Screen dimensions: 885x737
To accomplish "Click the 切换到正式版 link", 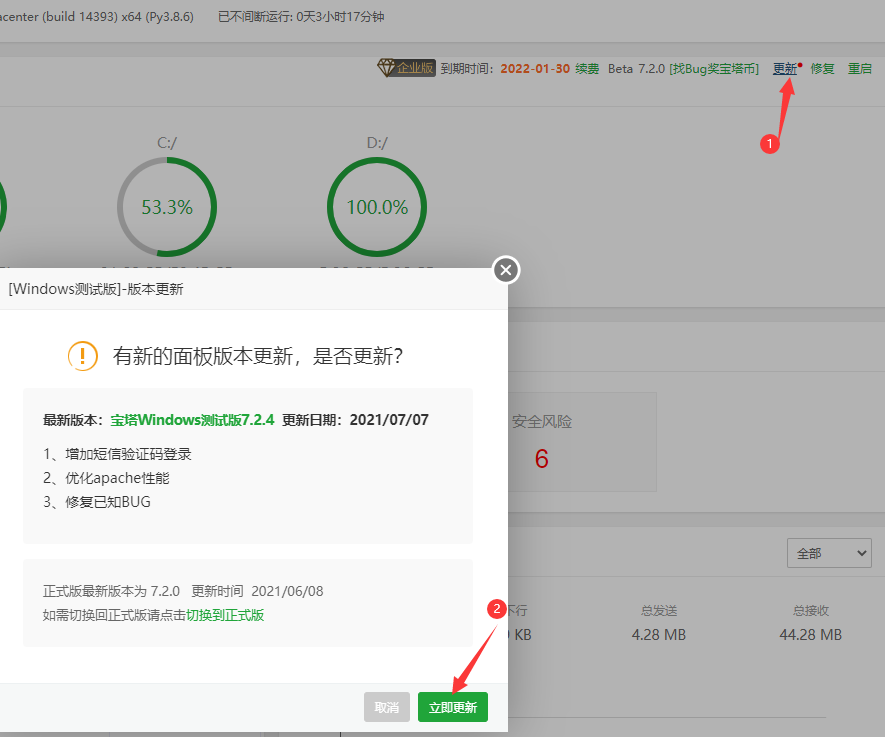I will click(x=225, y=615).
